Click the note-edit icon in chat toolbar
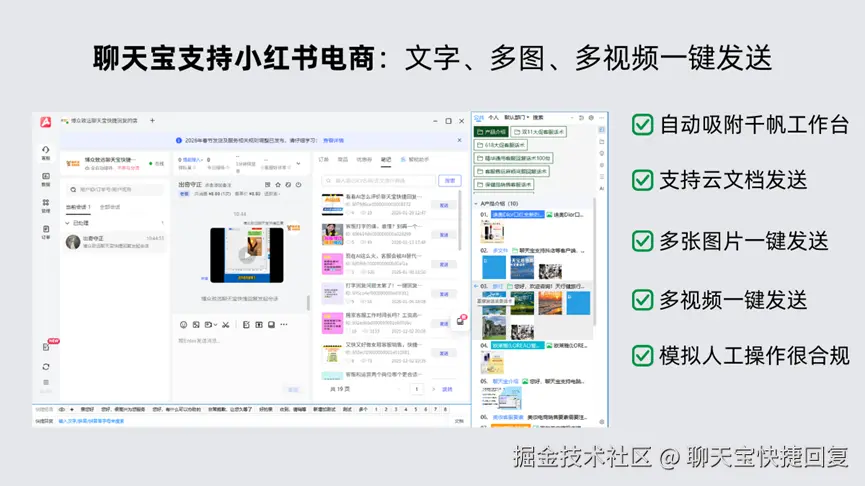Viewport: 865px width, 486px height. tap(246, 325)
